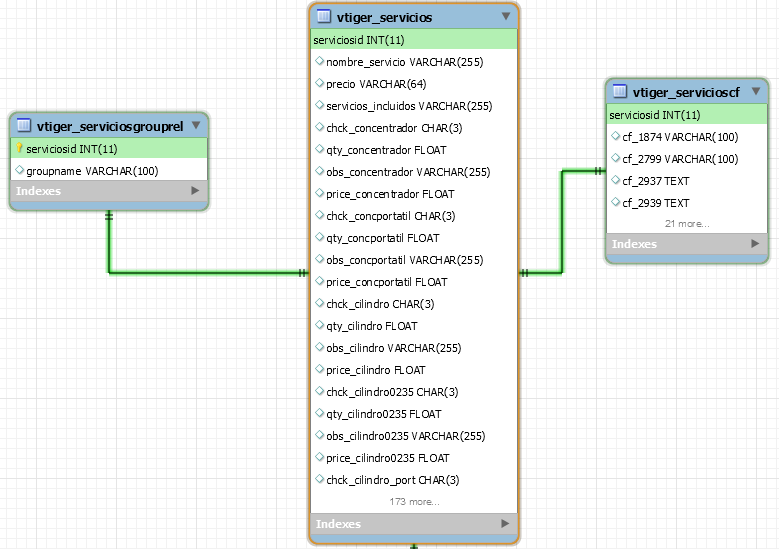The width and height of the screenshot is (779, 549).
Task: Select the vtiger_servicios table title
Action: pos(384,17)
